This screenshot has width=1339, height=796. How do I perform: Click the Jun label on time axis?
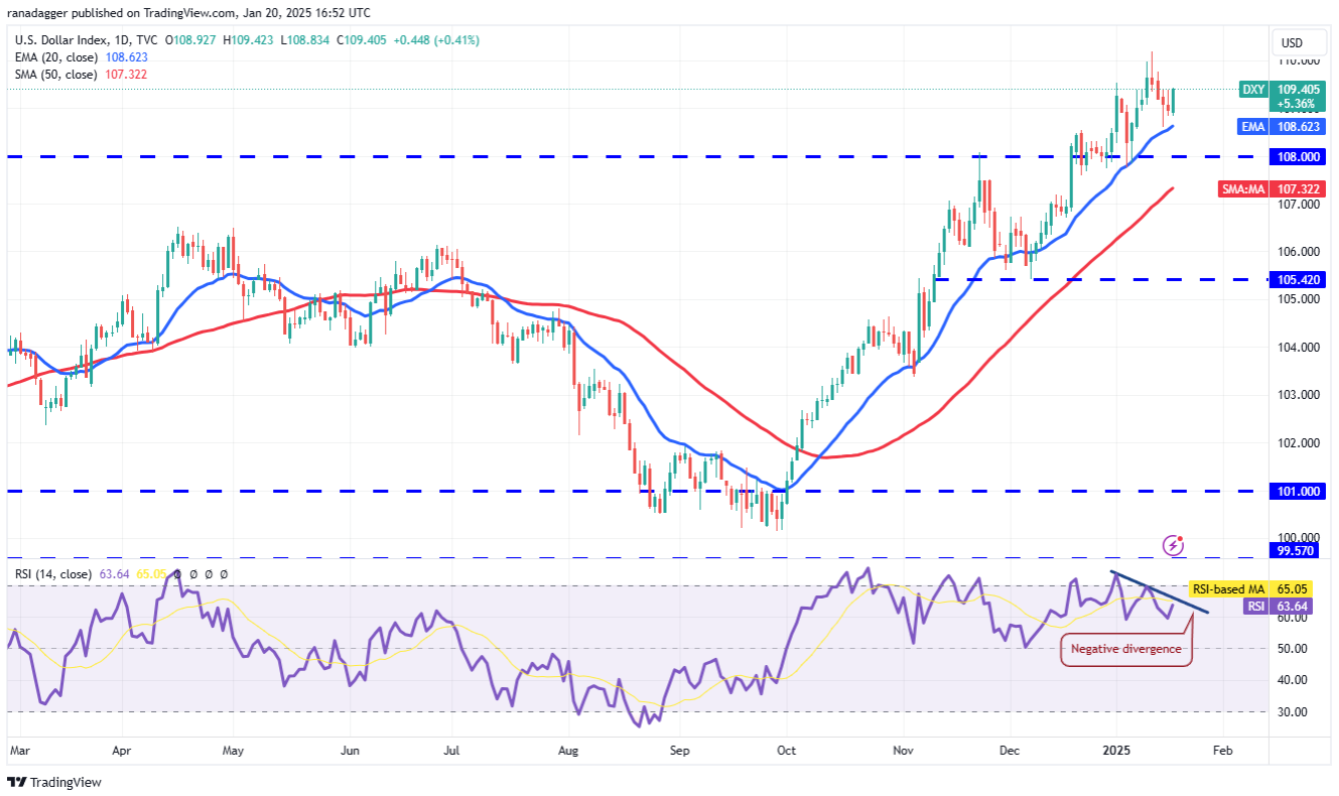[x=349, y=749]
